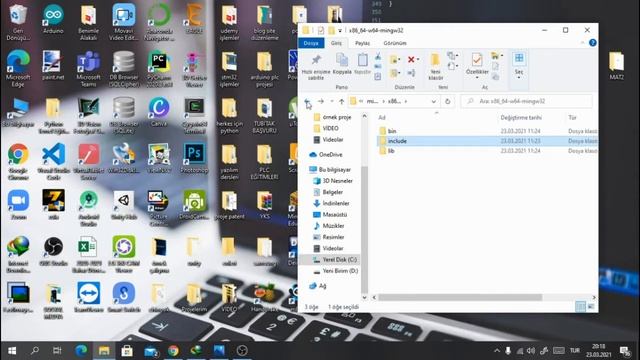This screenshot has width=640, height=360.
Task: Select Zoom desktop shortcut
Action: tap(18, 205)
